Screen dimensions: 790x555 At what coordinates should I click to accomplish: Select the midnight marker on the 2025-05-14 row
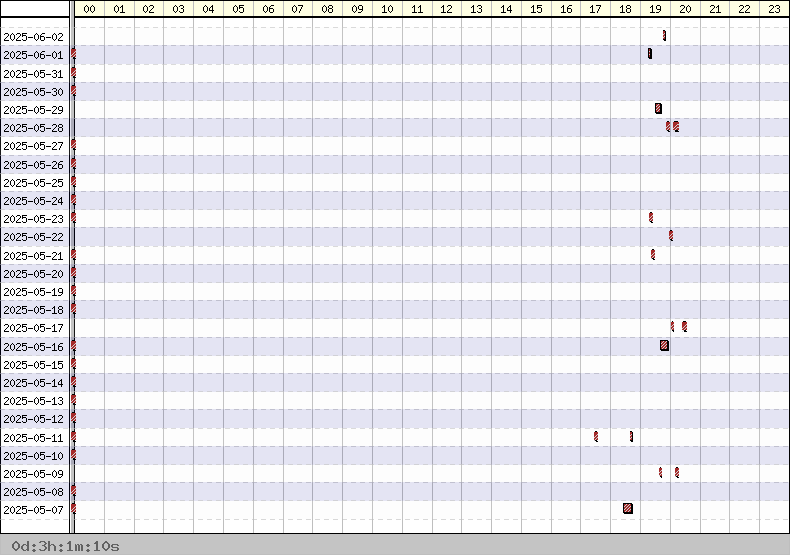(74, 382)
